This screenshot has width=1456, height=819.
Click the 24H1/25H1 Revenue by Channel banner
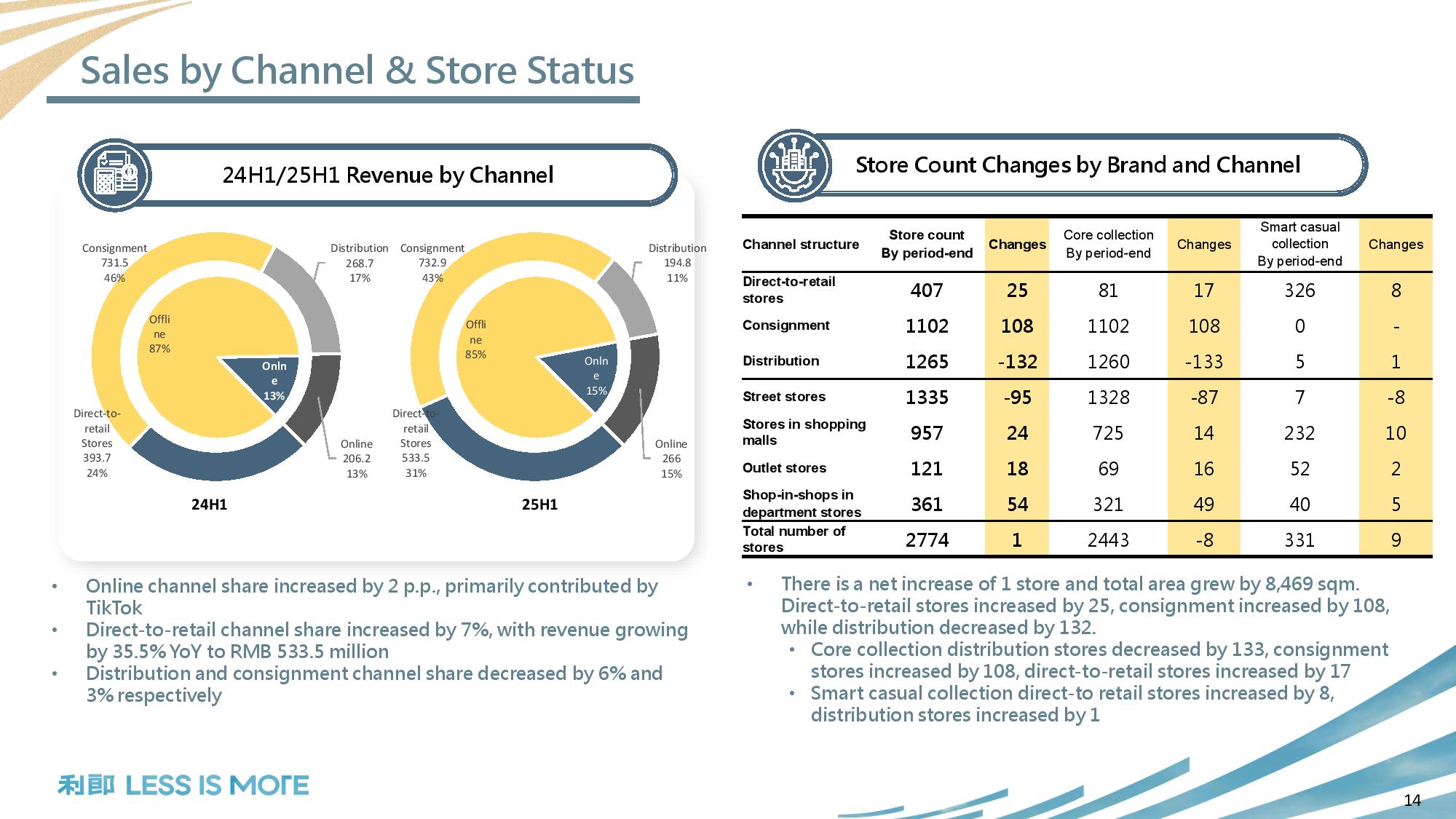pyautogui.click(x=387, y=175)
